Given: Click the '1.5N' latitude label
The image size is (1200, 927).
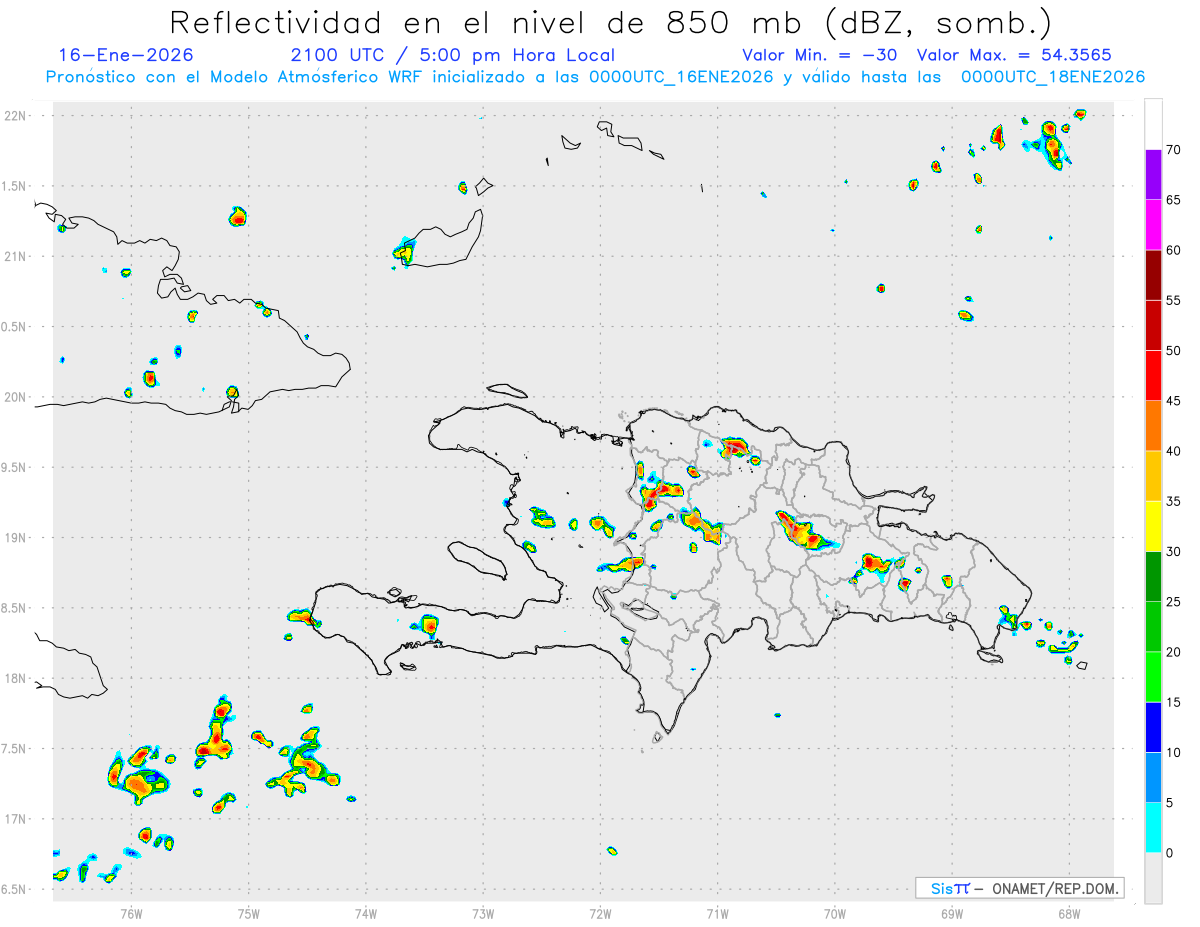Looking at the screenshot, I should coord(14,186).
